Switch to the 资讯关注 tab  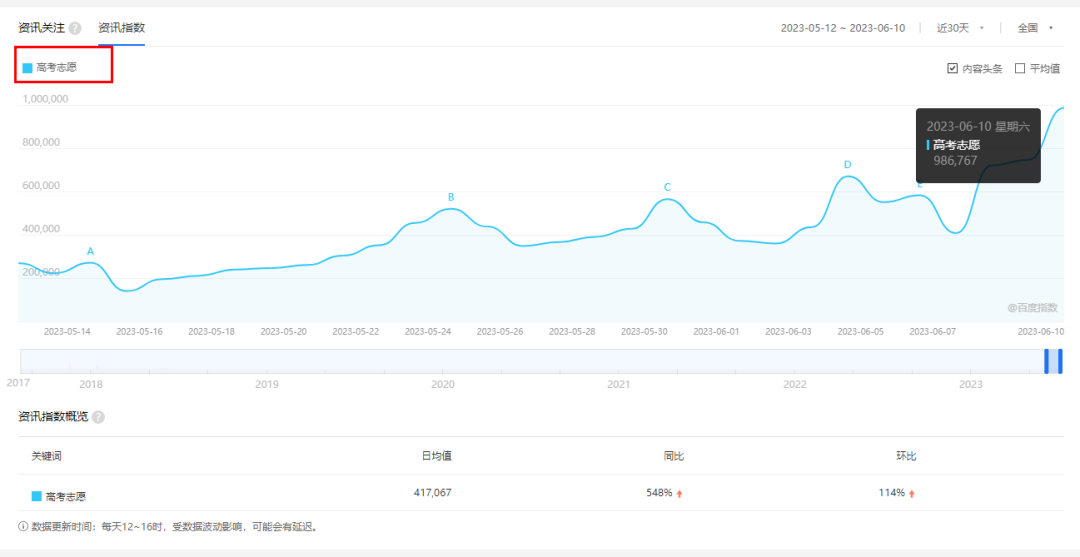point(42,28)
